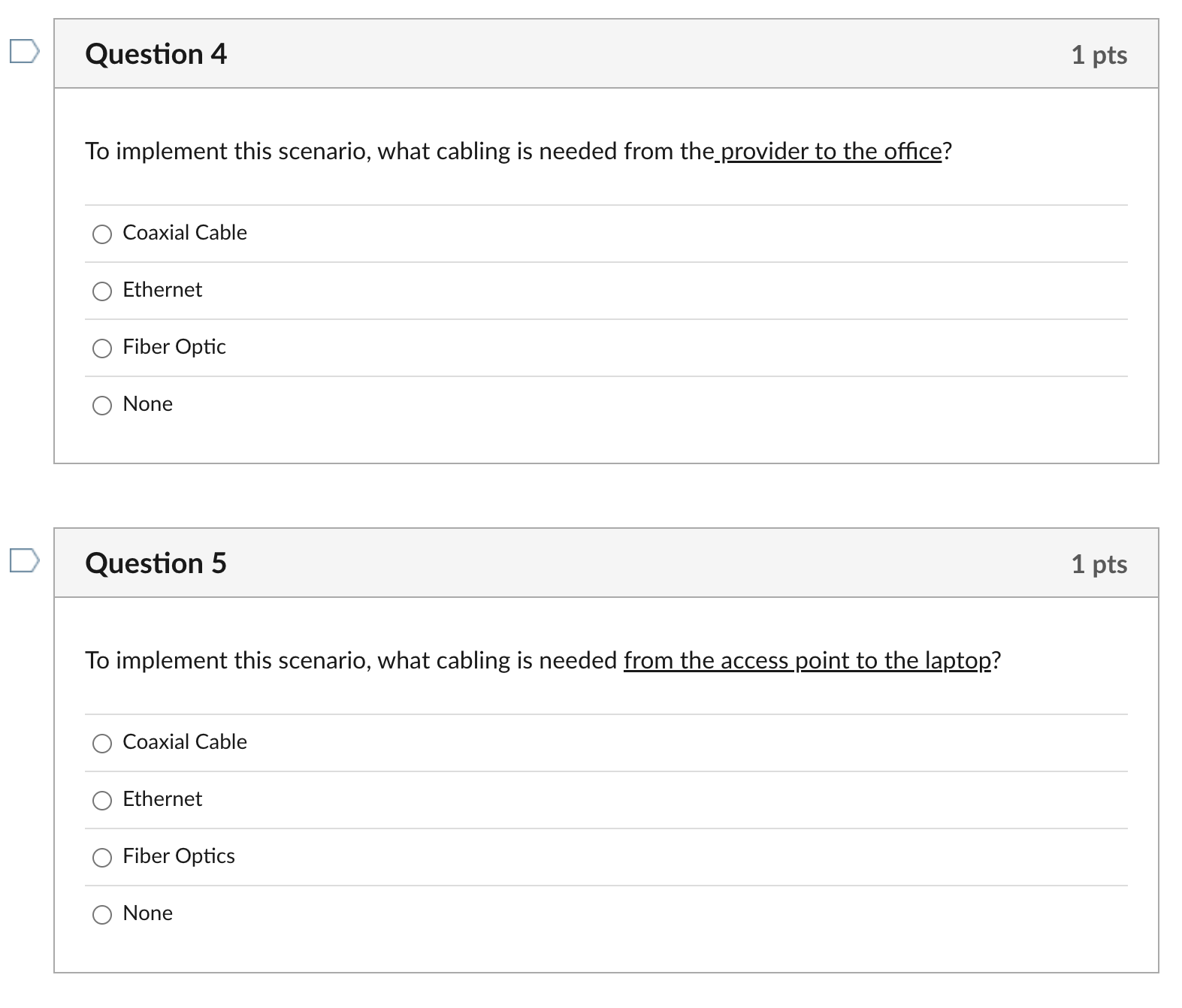Select Coaxial Cable for Question 4
The width and height of the screenshot is (1182, 1008).
(x=102, y=234)
